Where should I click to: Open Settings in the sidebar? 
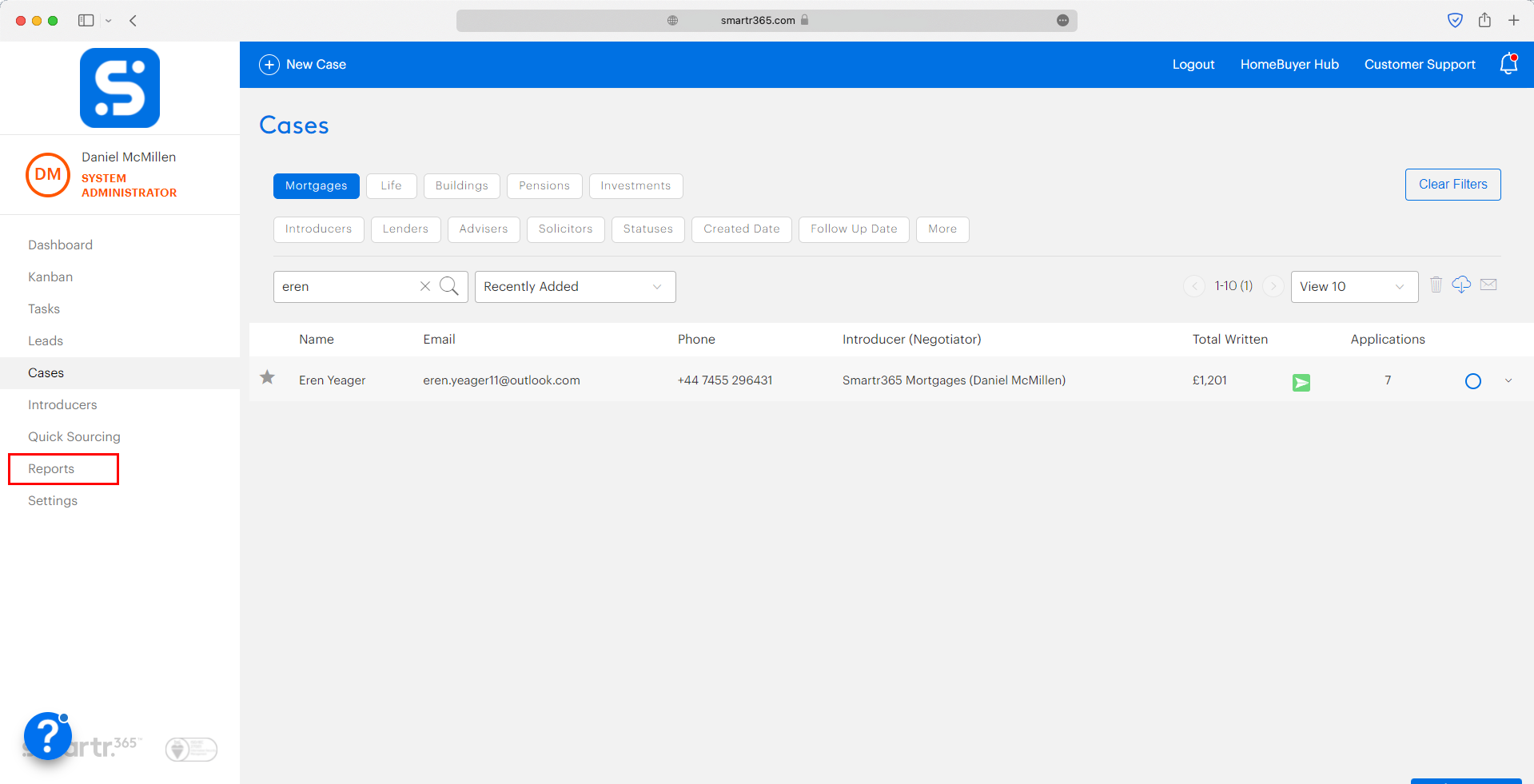tap(53, 501)
